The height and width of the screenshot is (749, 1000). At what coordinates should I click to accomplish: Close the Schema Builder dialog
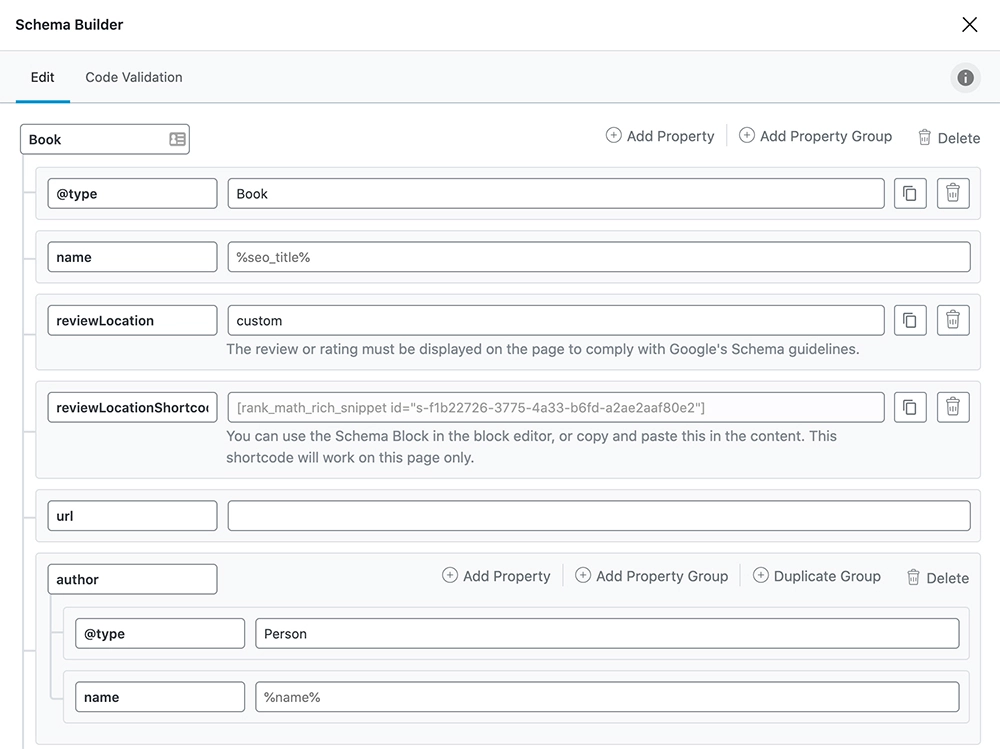click(969, 25)
